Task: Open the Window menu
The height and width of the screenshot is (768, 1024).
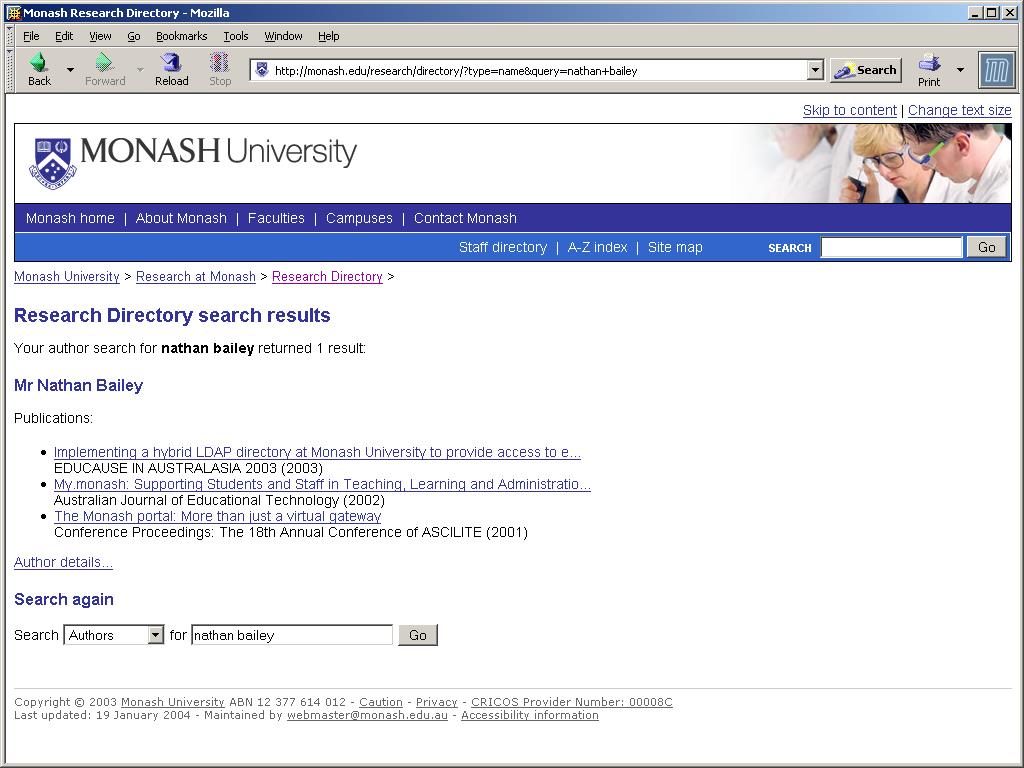Action: click(283, 36)
